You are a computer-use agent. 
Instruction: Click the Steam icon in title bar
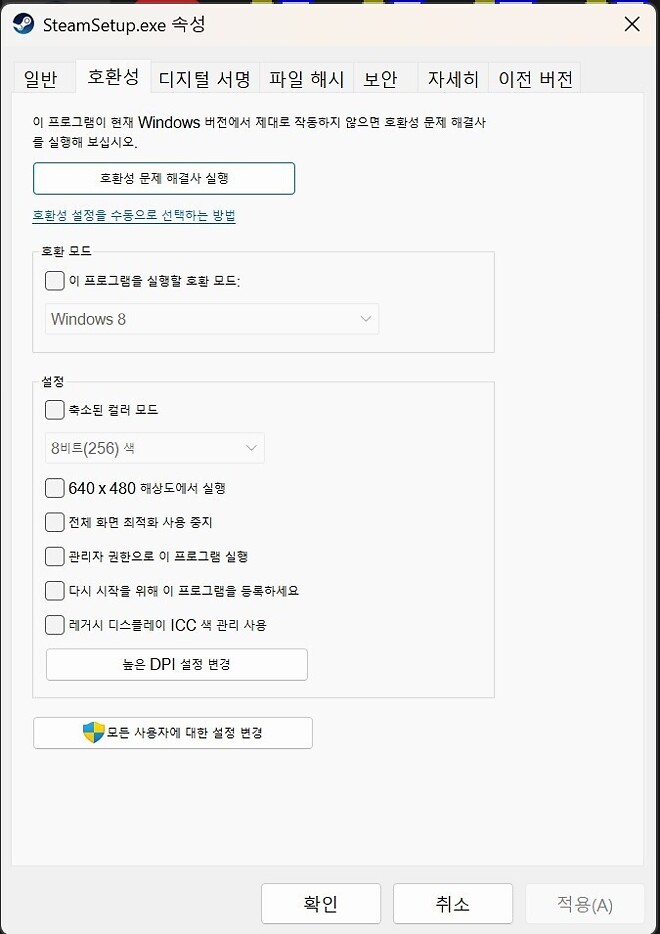pyautogui.click(x=24, y=27)
